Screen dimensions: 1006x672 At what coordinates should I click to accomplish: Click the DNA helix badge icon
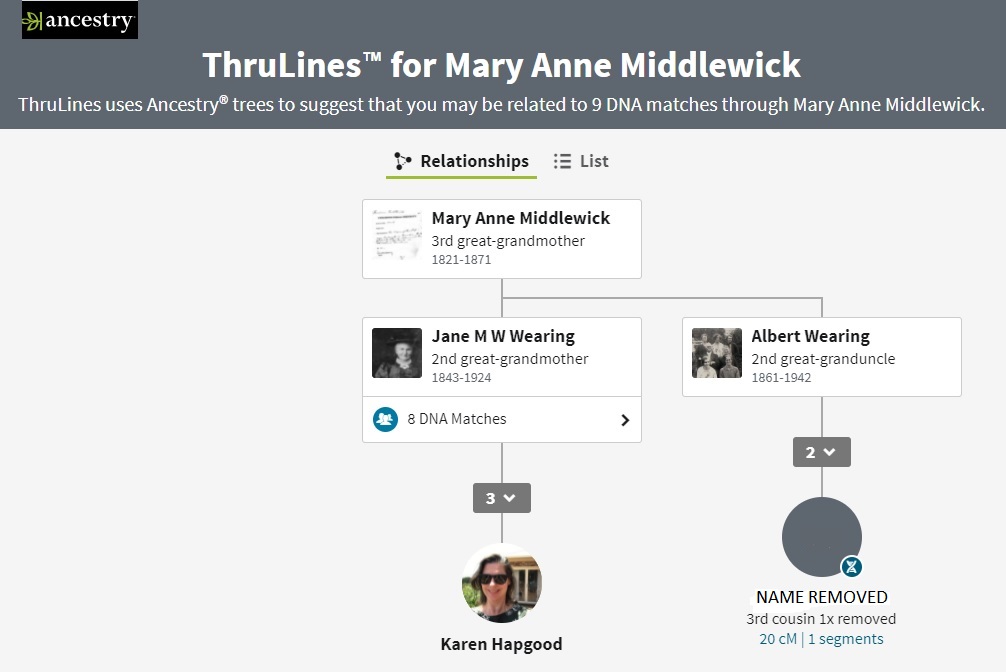tap(851, 567)
